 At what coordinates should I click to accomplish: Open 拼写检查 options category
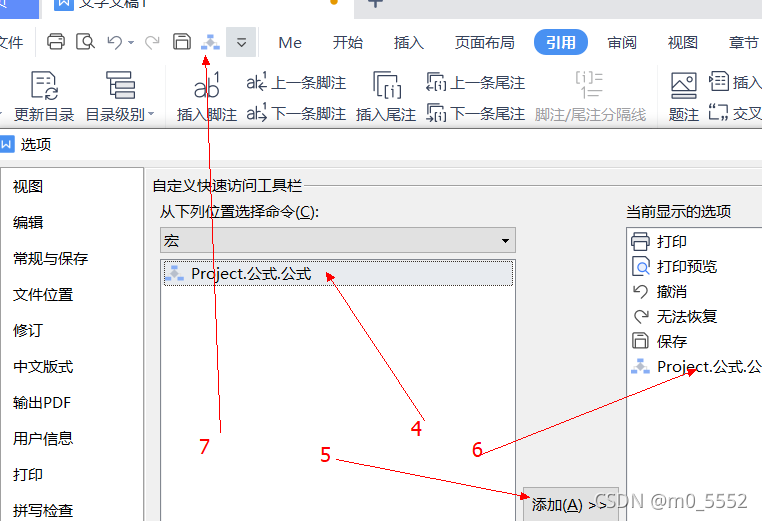(43, 510)
